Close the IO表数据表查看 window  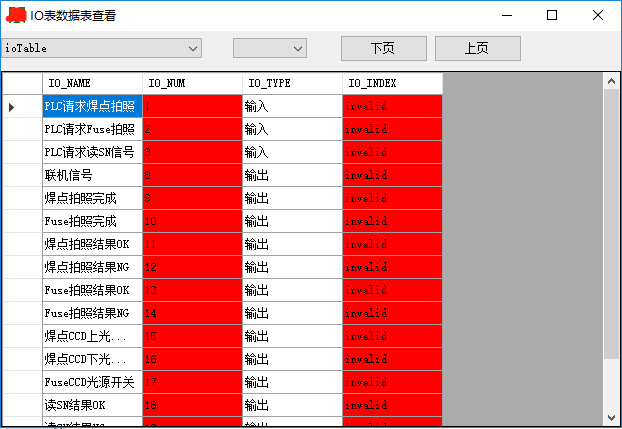pos(598,15)
